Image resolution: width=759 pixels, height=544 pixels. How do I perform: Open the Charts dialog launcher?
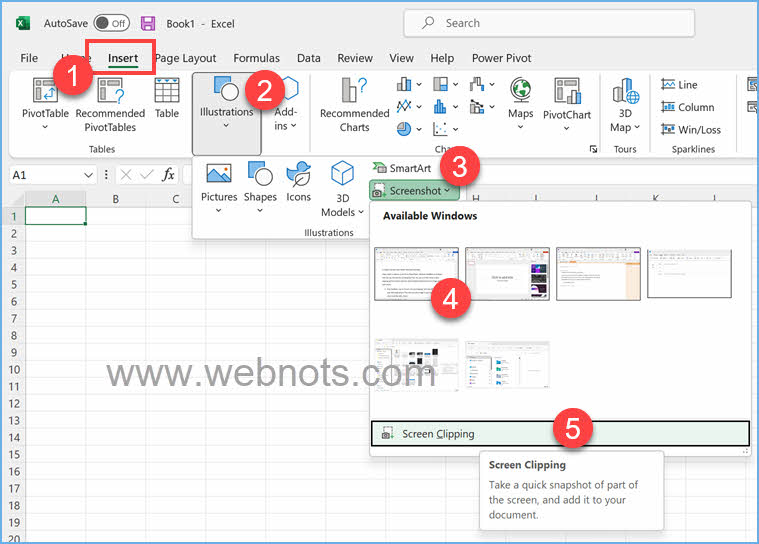pos(593,149)
